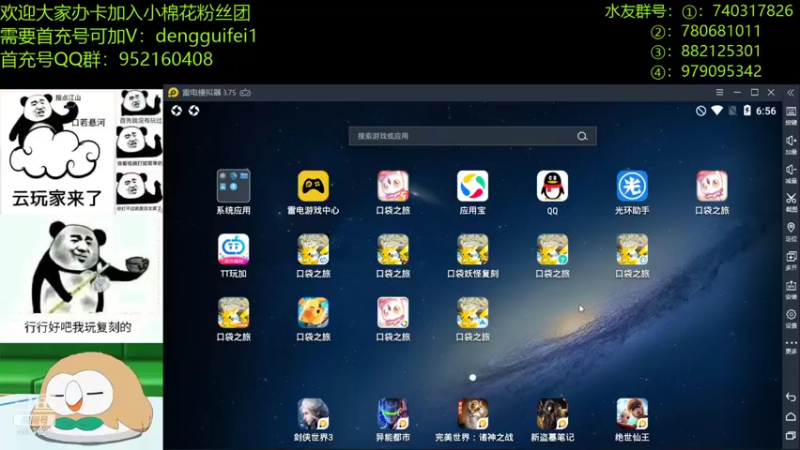Open 按键 keyboard mapping in sidebar
Image resolution: width=800 pixels, height=450 pixels.
click(x=791, y=116)
